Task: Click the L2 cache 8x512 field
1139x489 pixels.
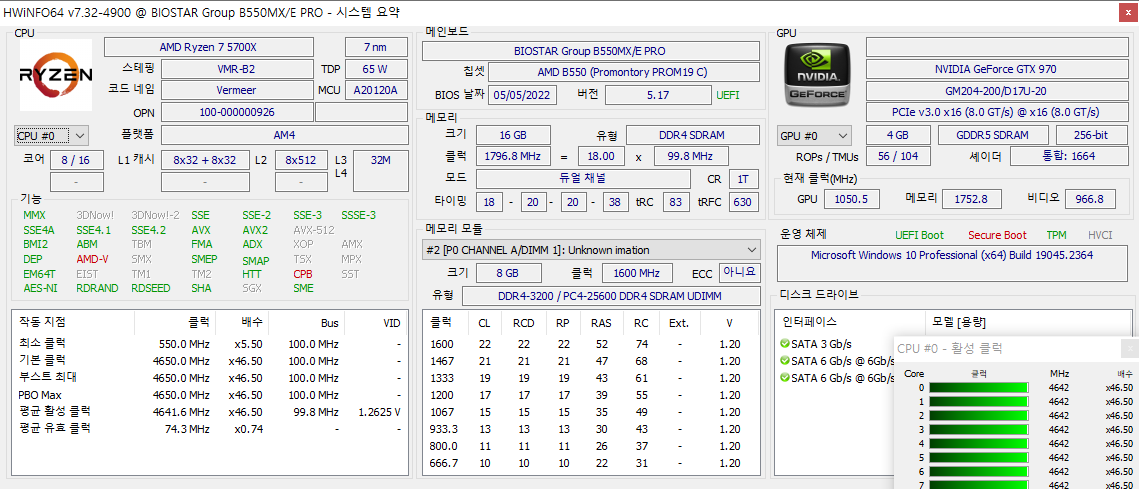Action: [x=301, y=160]
